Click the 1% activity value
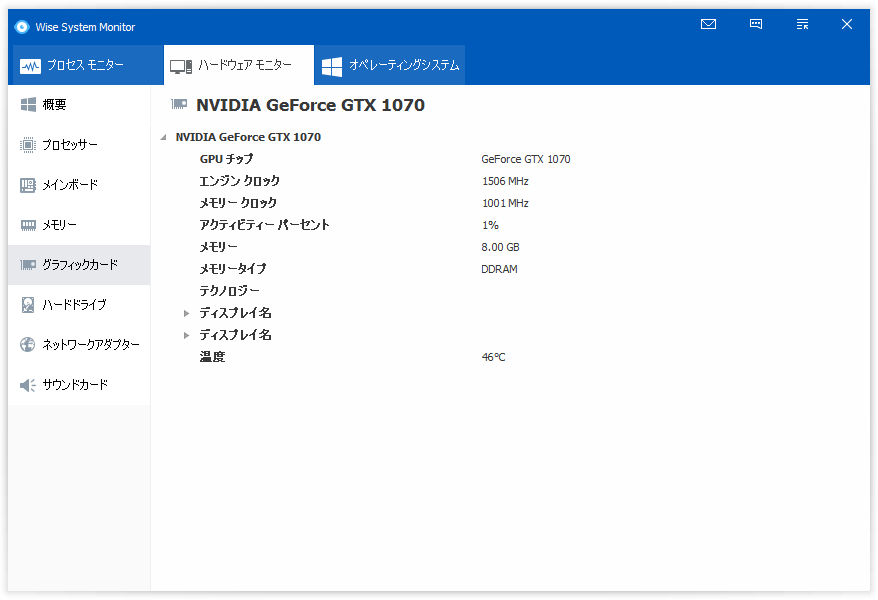This screenshot has height=600, width=878. click(490, 225)
